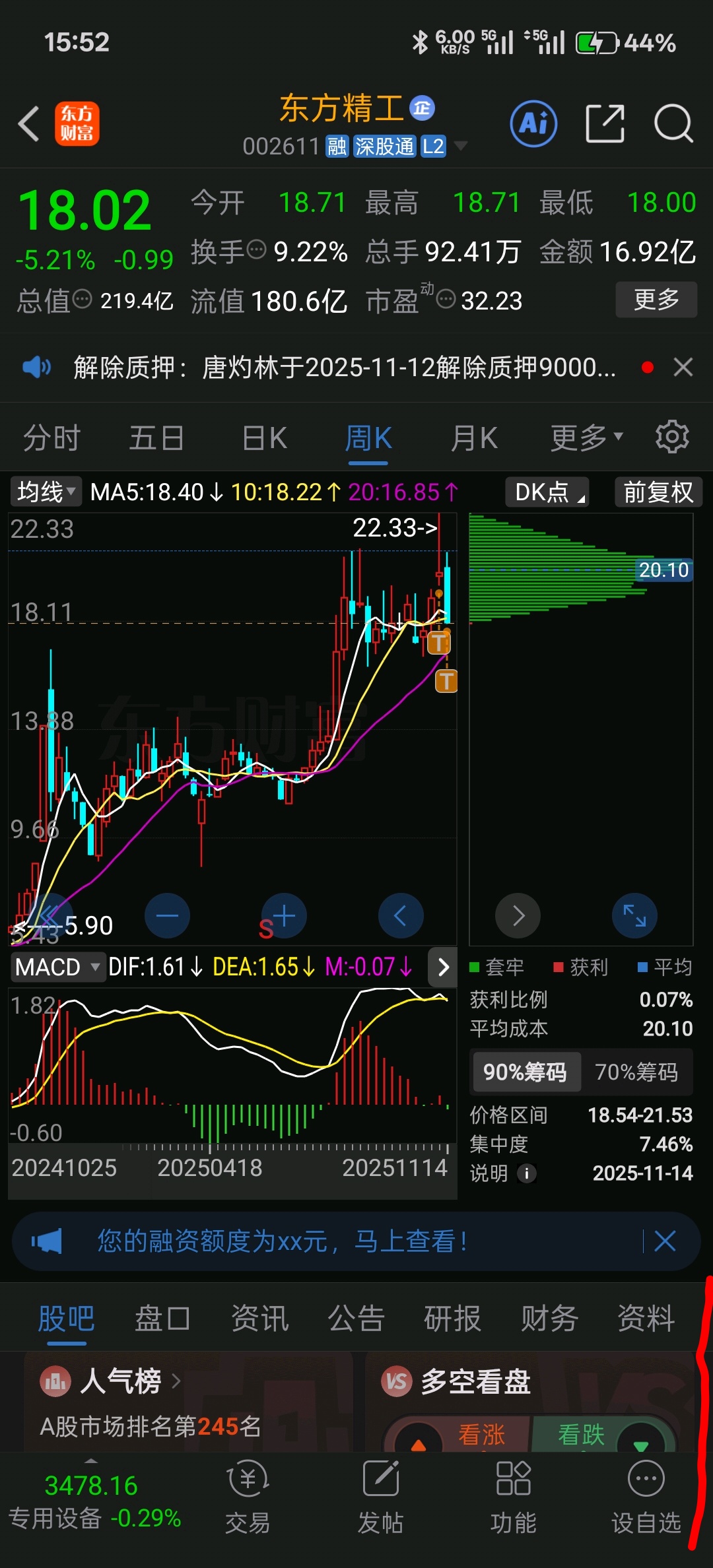Screen dimensions: 713x1568
Task: Switch to 公告 tab
Action: point(356,1319)
